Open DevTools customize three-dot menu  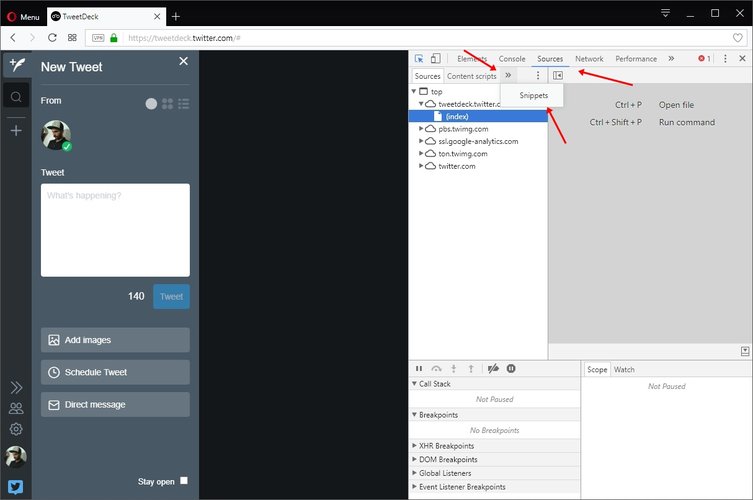[x=725, y=59]
